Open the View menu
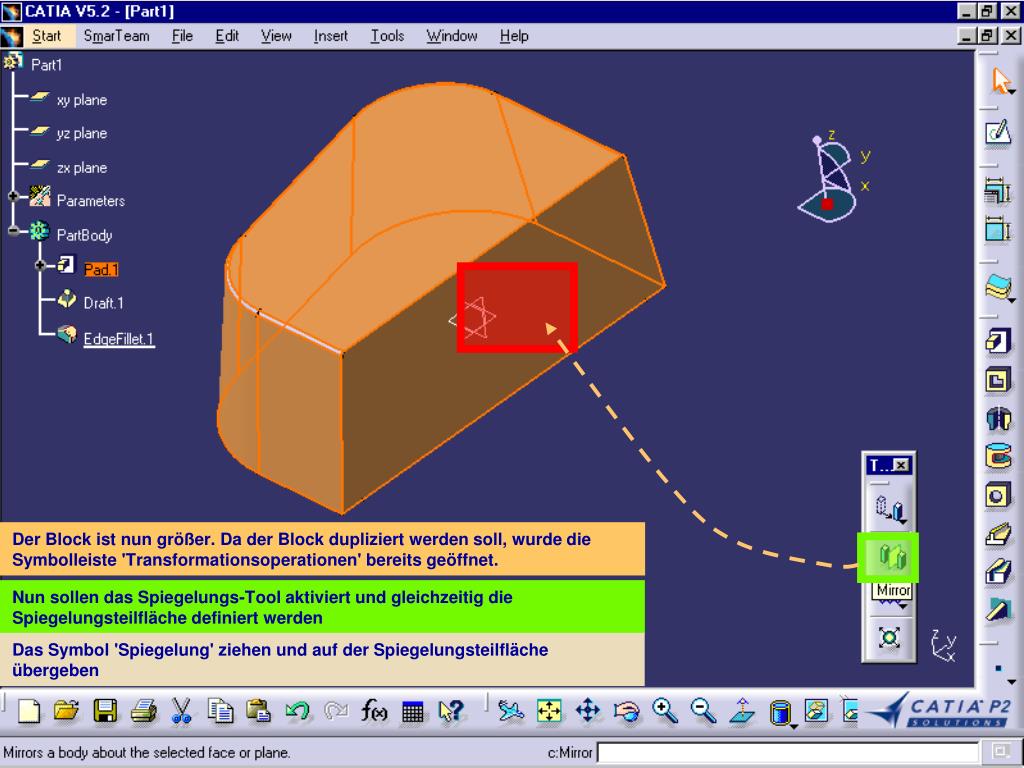 [276, 36]
